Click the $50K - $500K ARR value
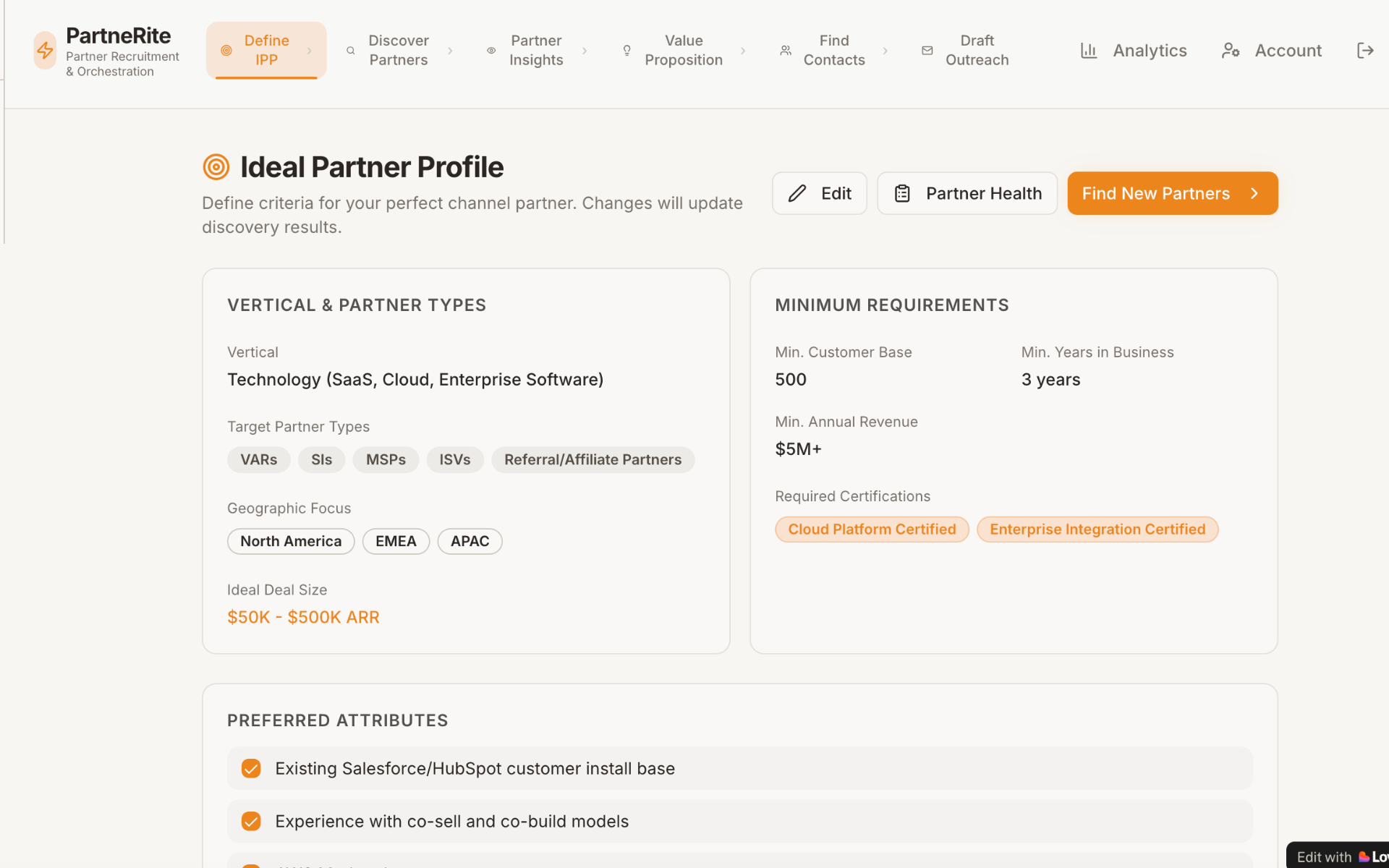 click(x=303, y=617)
